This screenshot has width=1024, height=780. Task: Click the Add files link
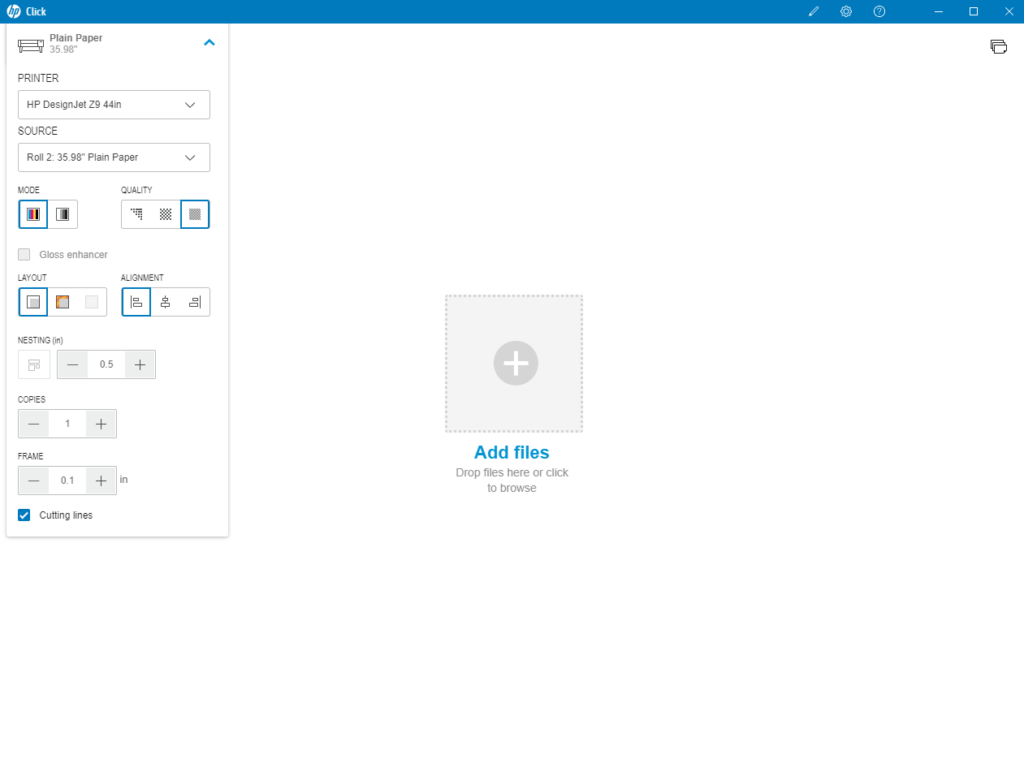pos(511,452)
